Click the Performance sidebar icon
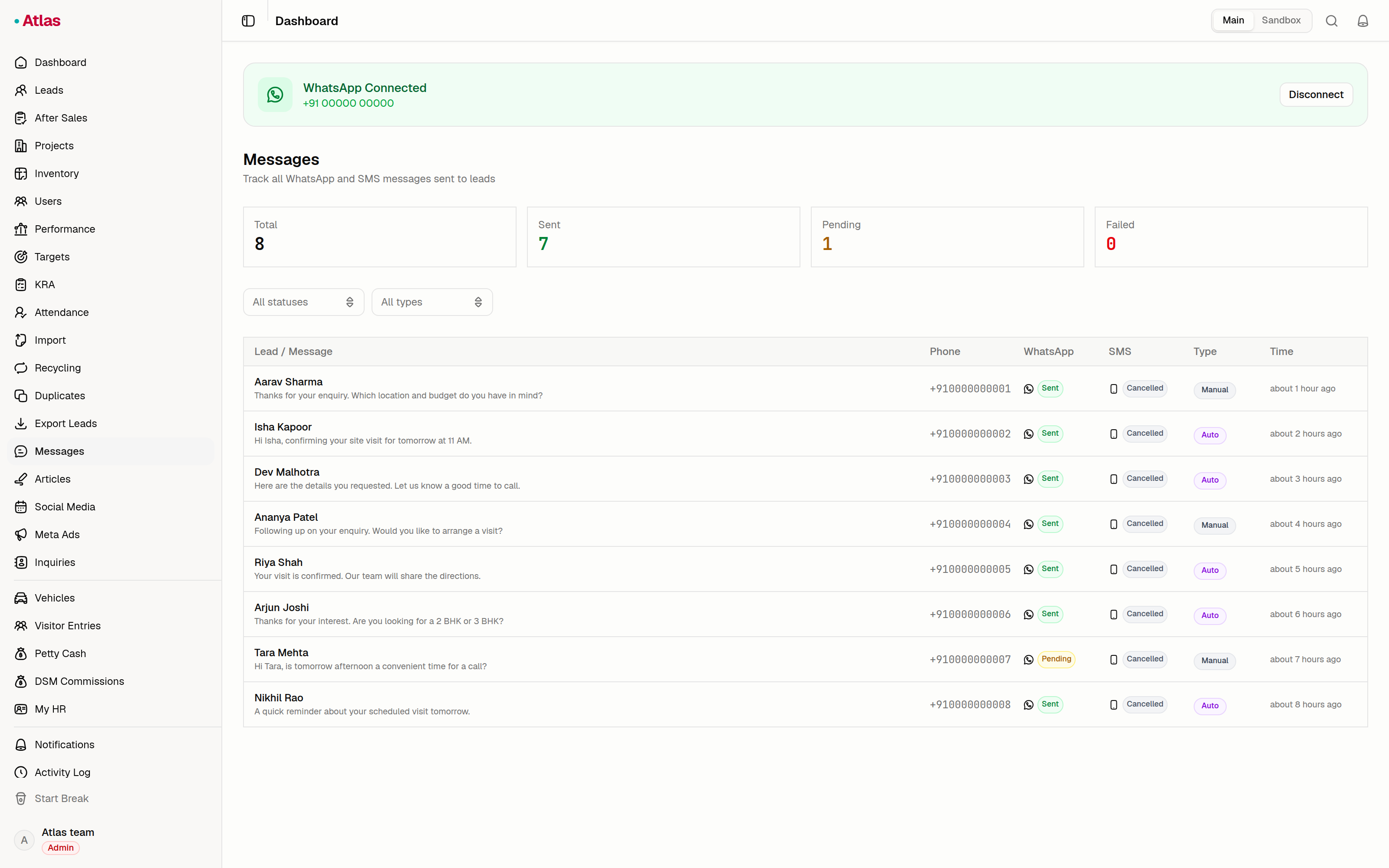1389x868 pixels. tap(21, 229)
